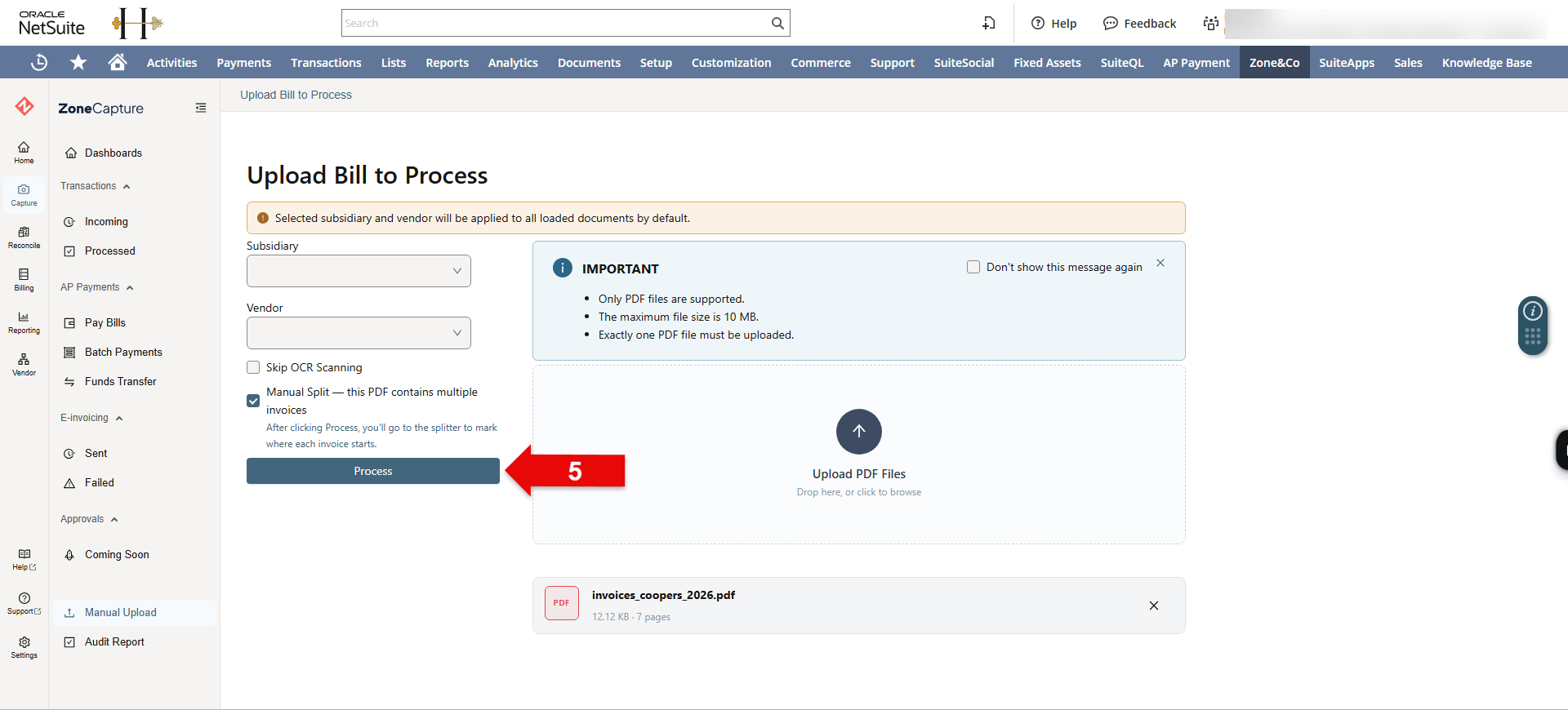Screen dimensions: 1568x710
Task: Open the Shortcuts star icon
Action: pyautogui.click(x=78, y=62)
